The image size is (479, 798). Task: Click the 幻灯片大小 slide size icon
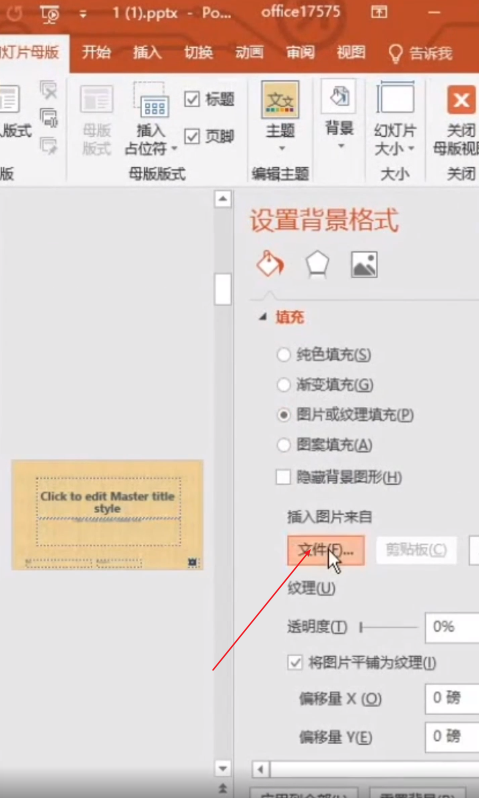click(x=395, y=97)
